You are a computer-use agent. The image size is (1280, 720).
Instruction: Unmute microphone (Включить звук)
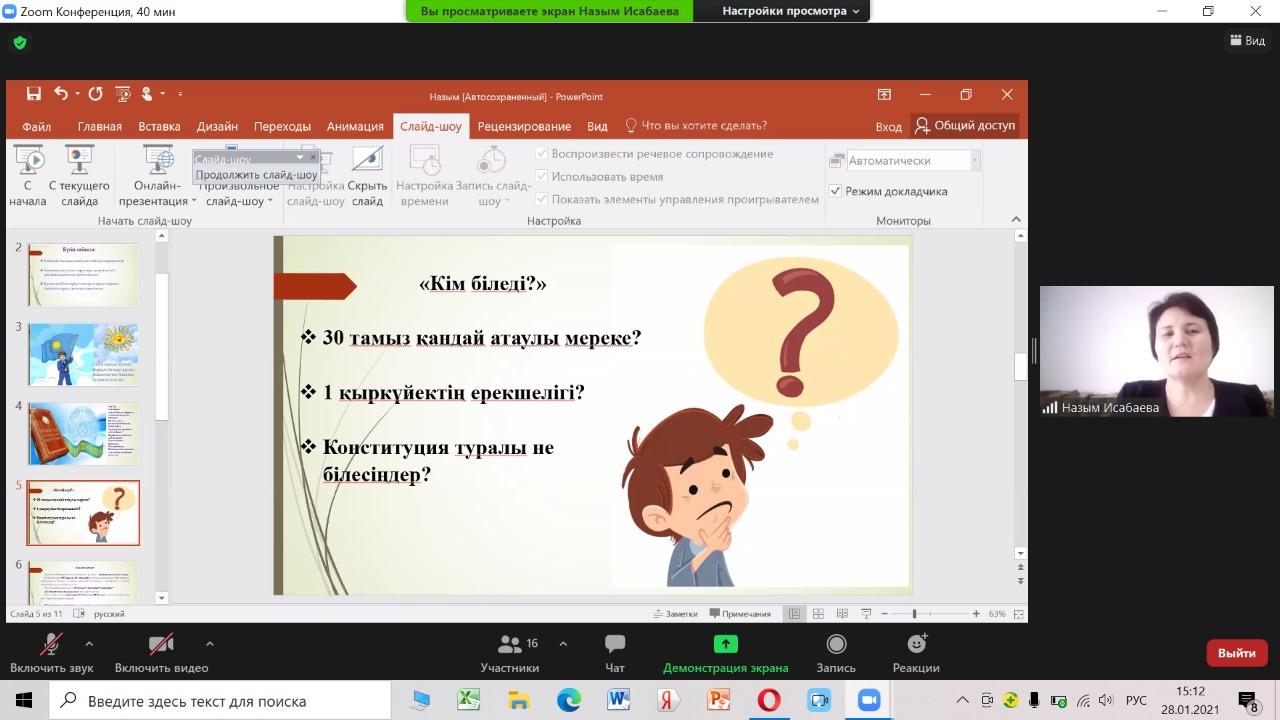[51, 645]
